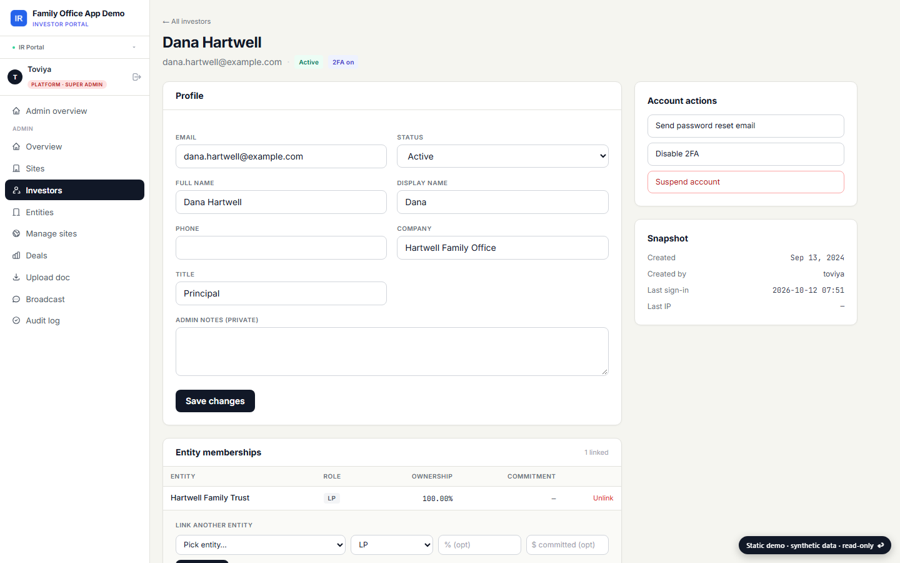This screenshot has height=563, width=900.
Task: Click the green Active status badge
Action: tap(309, 62)
